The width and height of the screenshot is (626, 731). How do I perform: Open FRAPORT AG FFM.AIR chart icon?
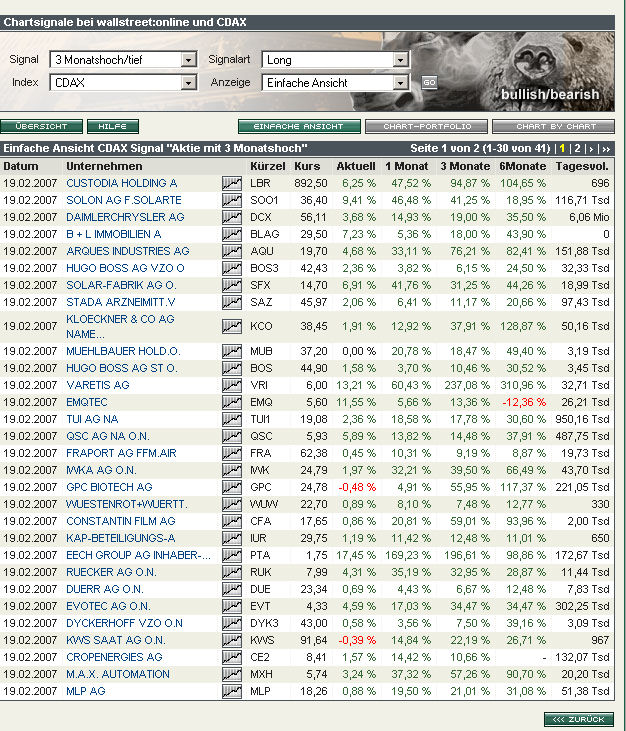[232, 453]
